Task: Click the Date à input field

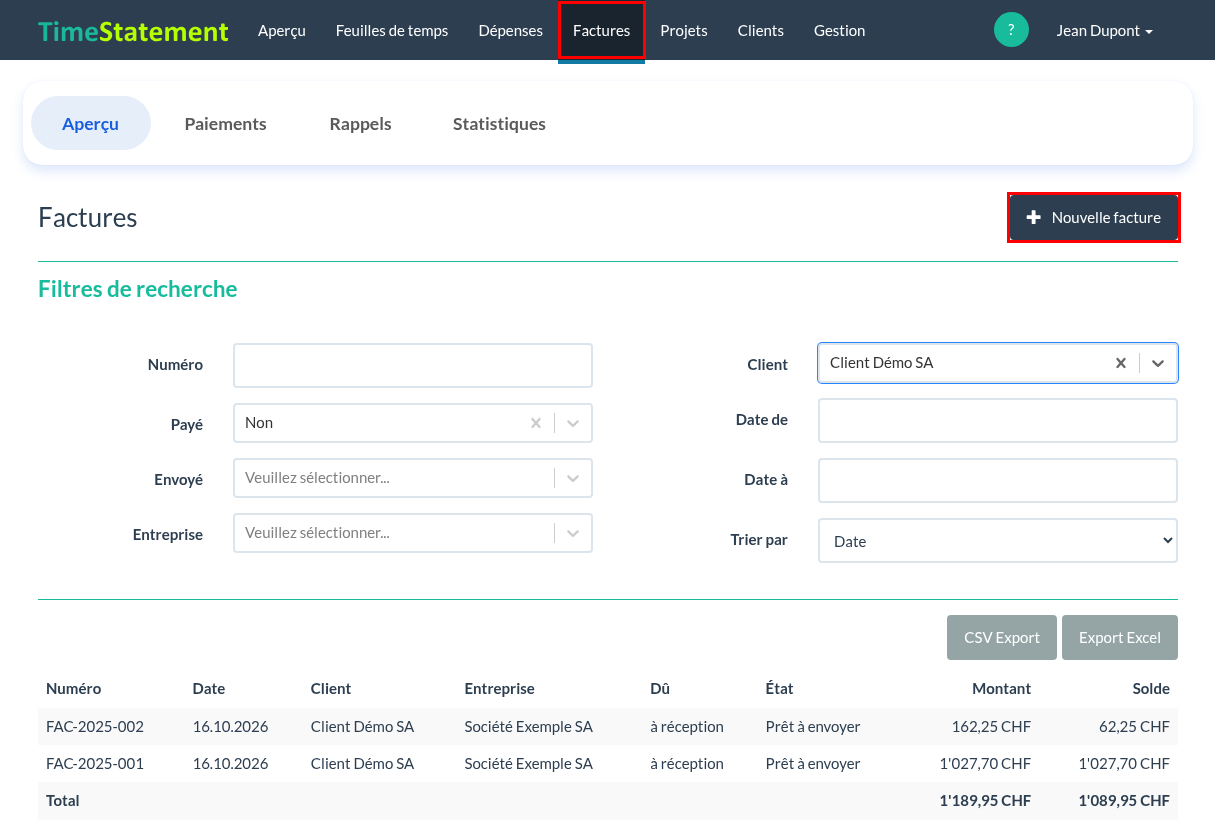Action: 998,480
